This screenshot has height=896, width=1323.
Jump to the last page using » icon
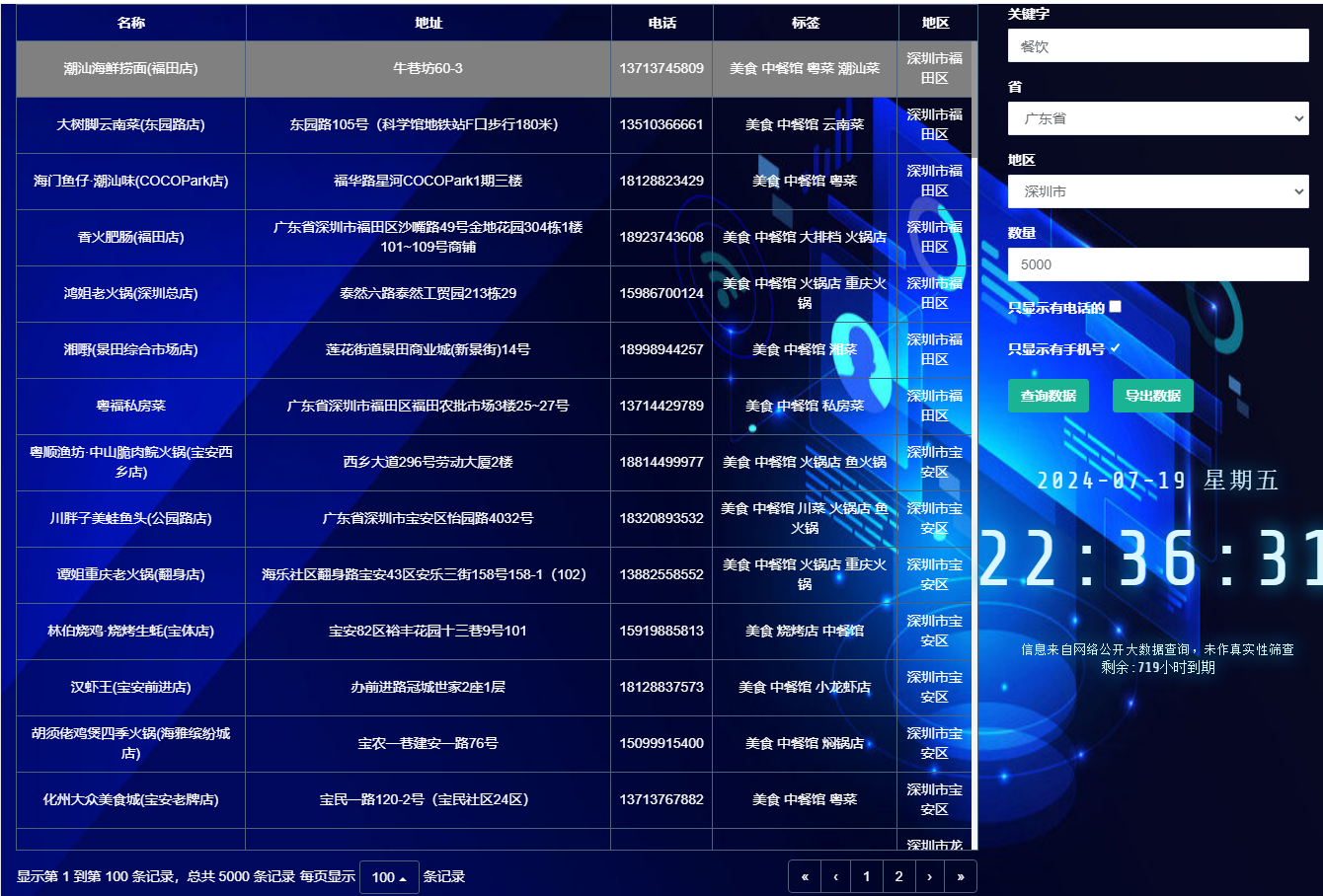[961, 876]
